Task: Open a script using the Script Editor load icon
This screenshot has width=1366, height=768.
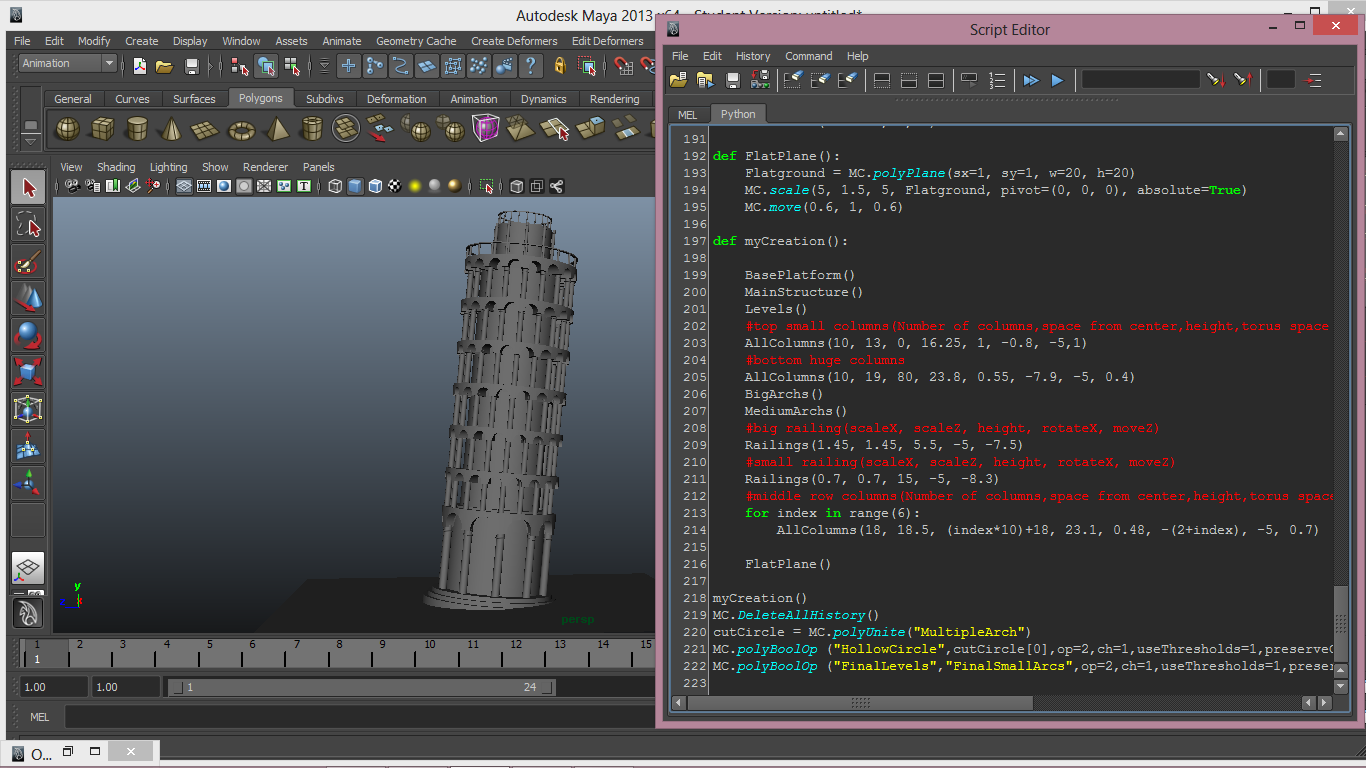Action: pos(678,80)
